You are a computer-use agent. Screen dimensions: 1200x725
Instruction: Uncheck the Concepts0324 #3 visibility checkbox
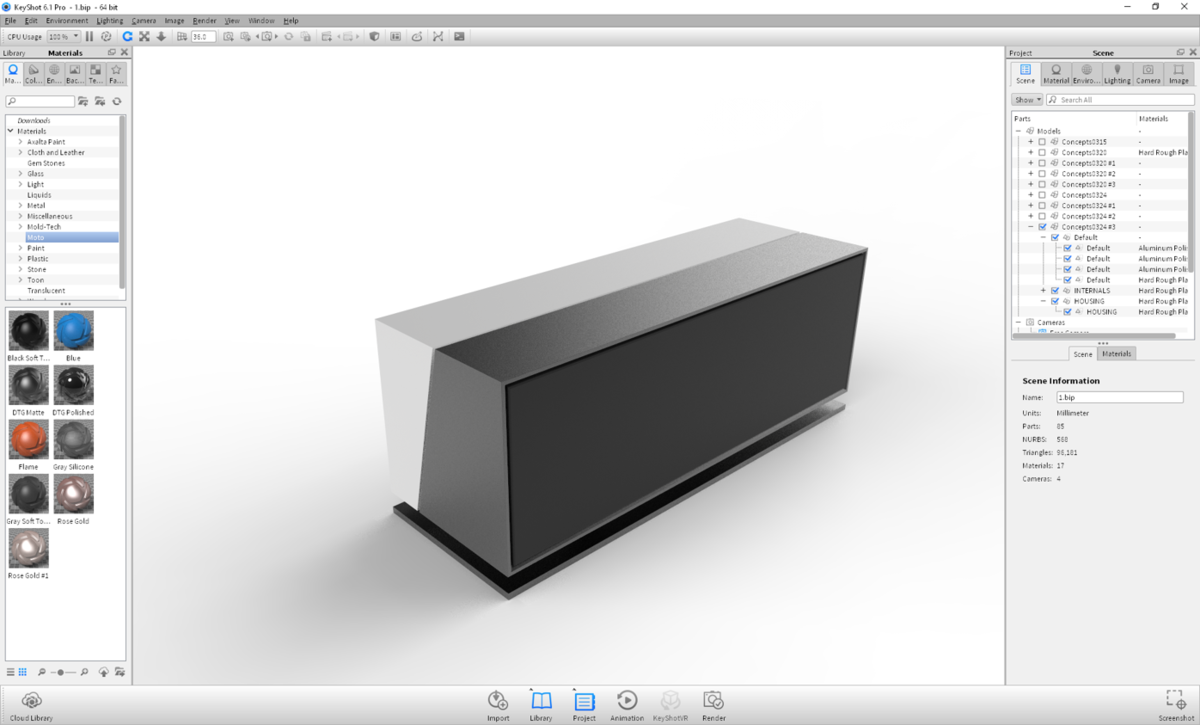click(x=1042, y=227)
